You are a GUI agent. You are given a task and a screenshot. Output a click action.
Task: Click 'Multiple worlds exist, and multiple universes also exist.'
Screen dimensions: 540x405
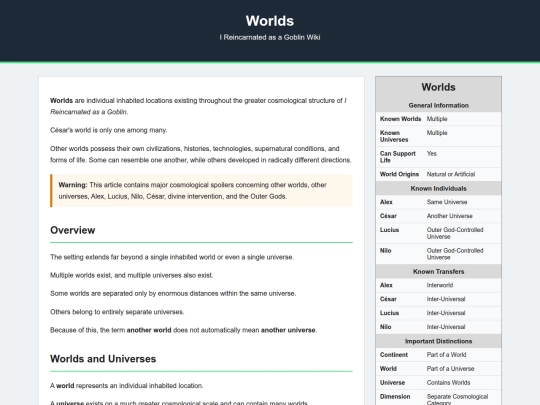(132, 275)
